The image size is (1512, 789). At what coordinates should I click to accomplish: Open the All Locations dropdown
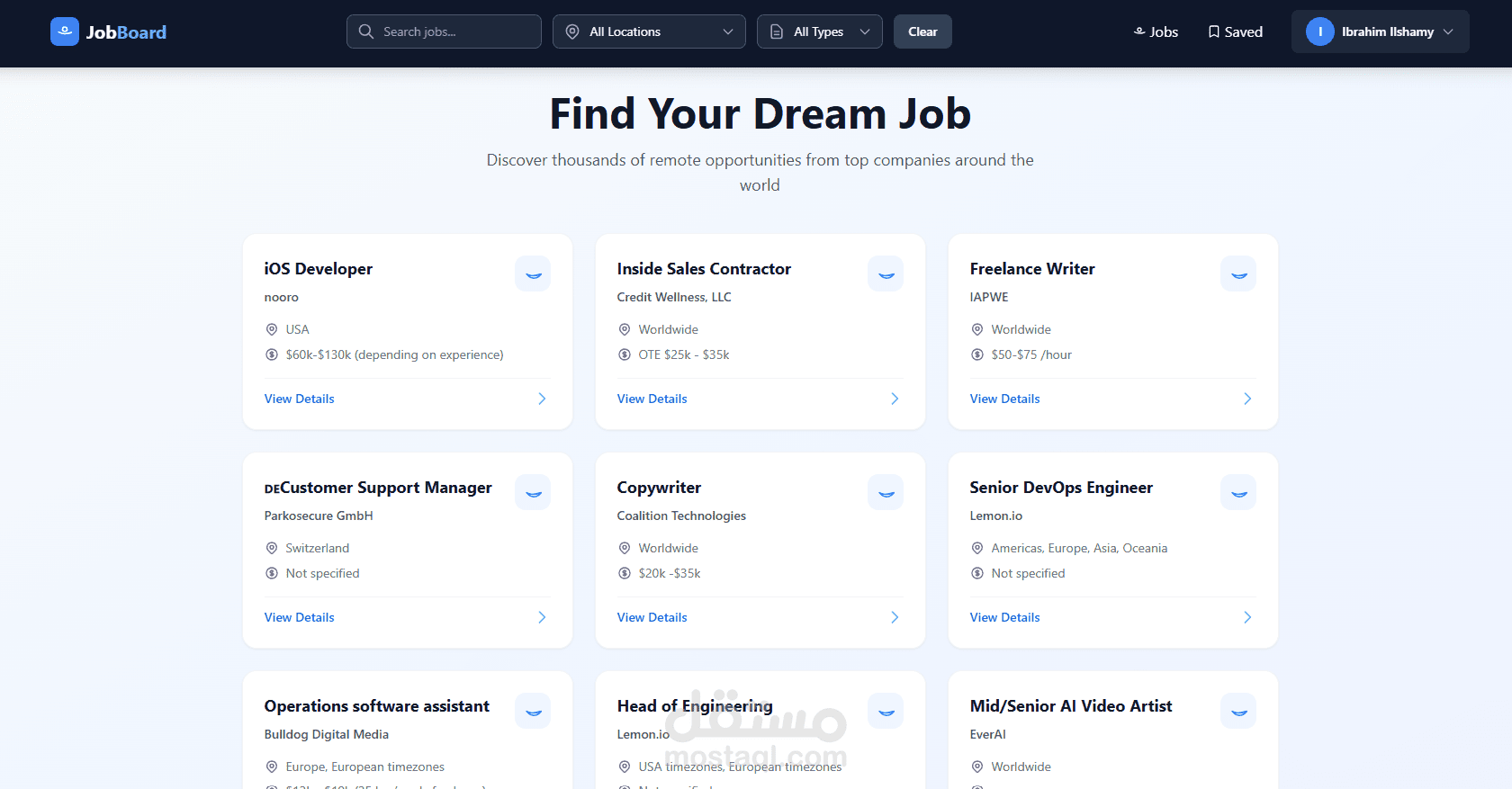649,31
